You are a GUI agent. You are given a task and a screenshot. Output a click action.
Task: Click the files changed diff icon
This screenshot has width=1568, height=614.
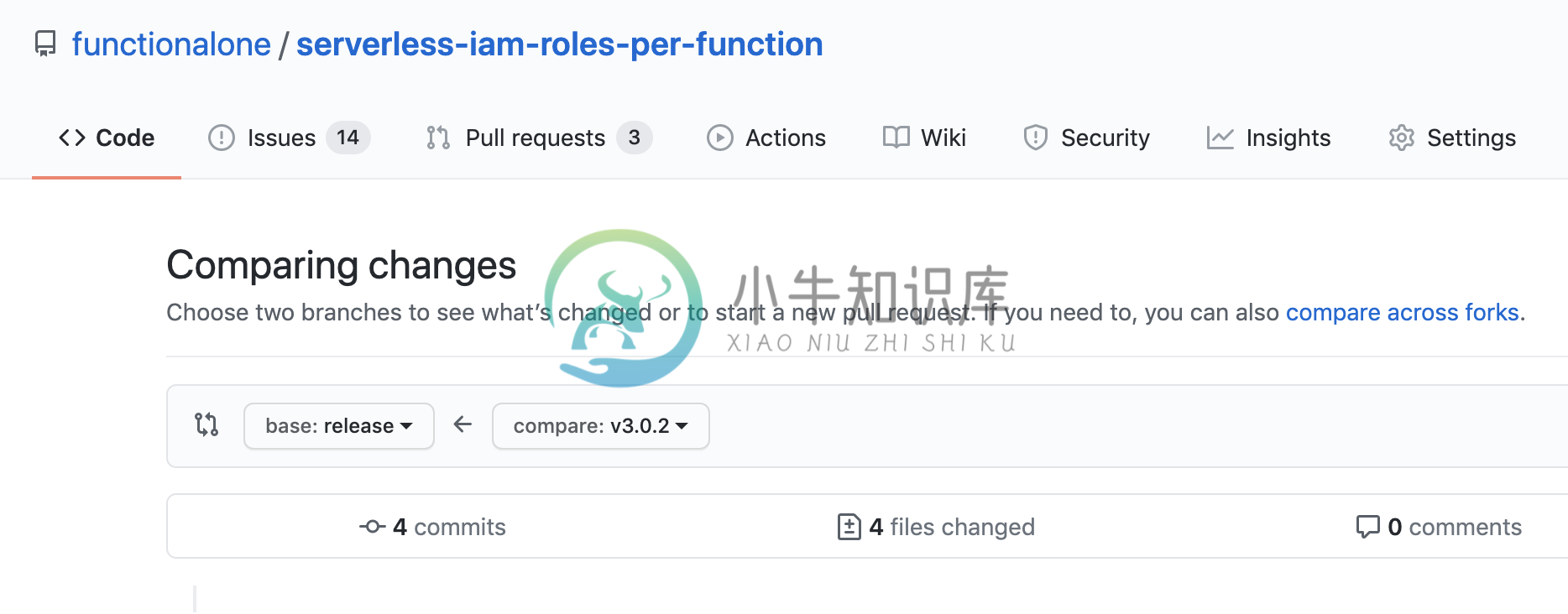point(849,527)
